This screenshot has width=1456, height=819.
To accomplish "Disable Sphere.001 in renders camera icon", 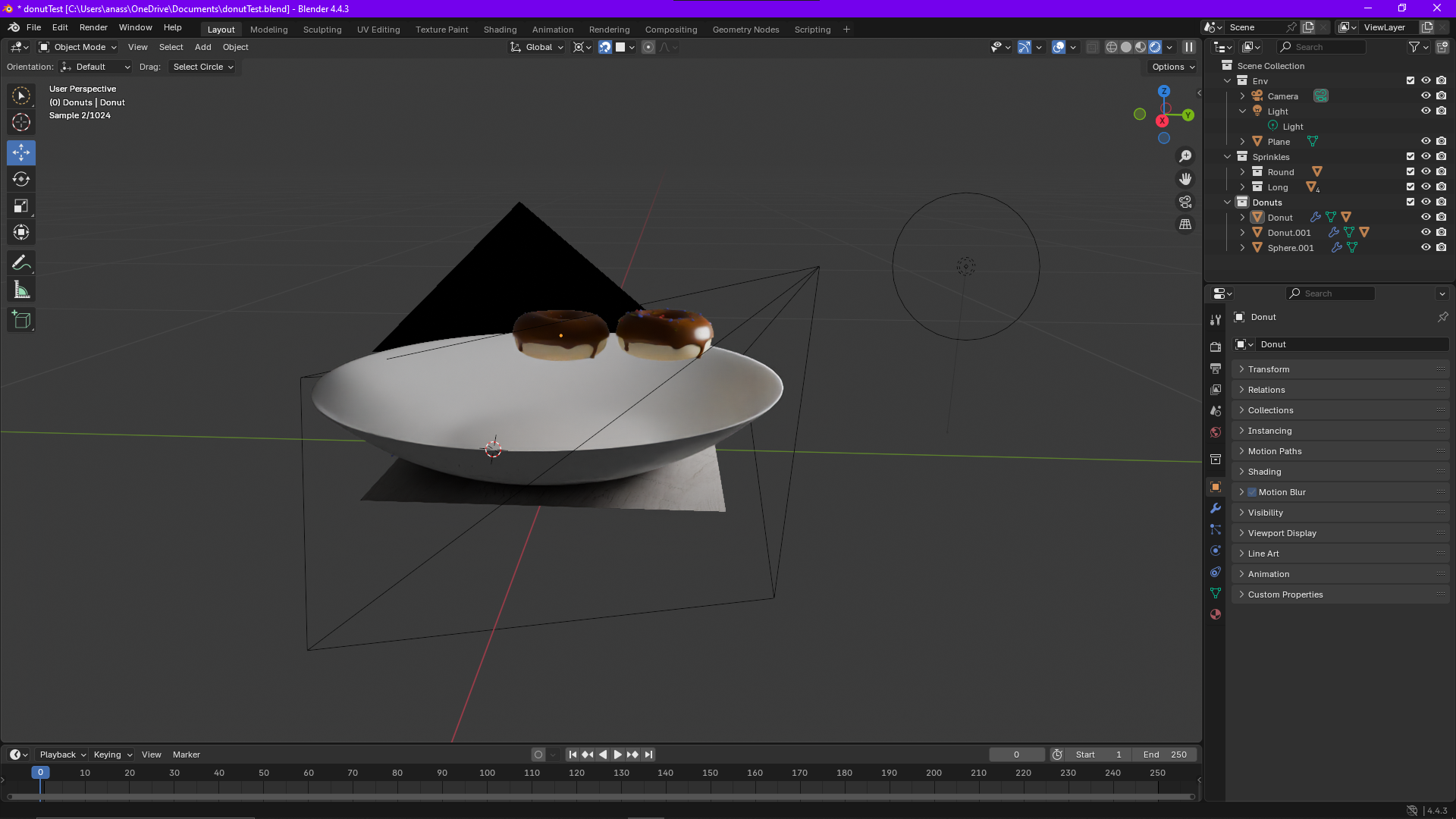I will [1442, 247].
